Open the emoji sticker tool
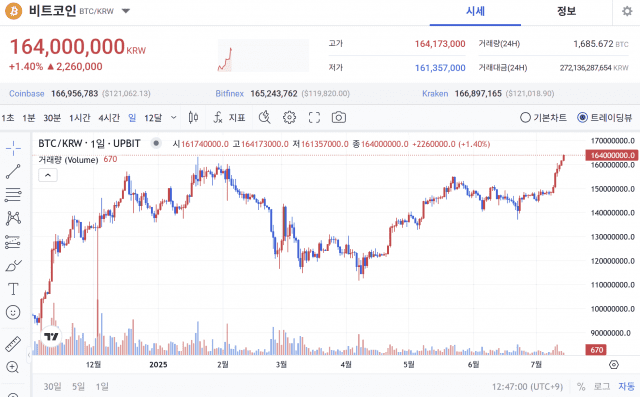This screenshot has height=397, width=640. pyautogui.click(x=13, y=313)
